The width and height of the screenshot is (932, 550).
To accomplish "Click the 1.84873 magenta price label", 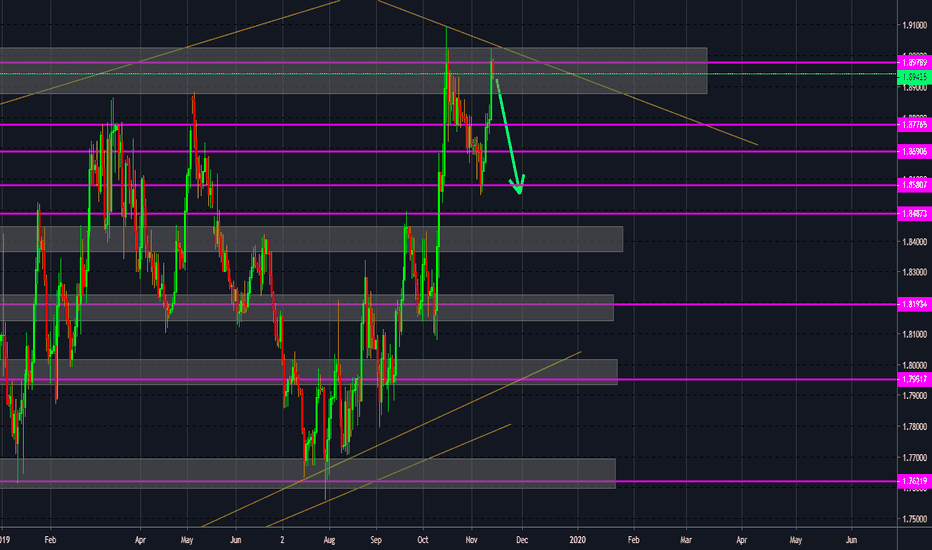I will click(x=911, y=214).
